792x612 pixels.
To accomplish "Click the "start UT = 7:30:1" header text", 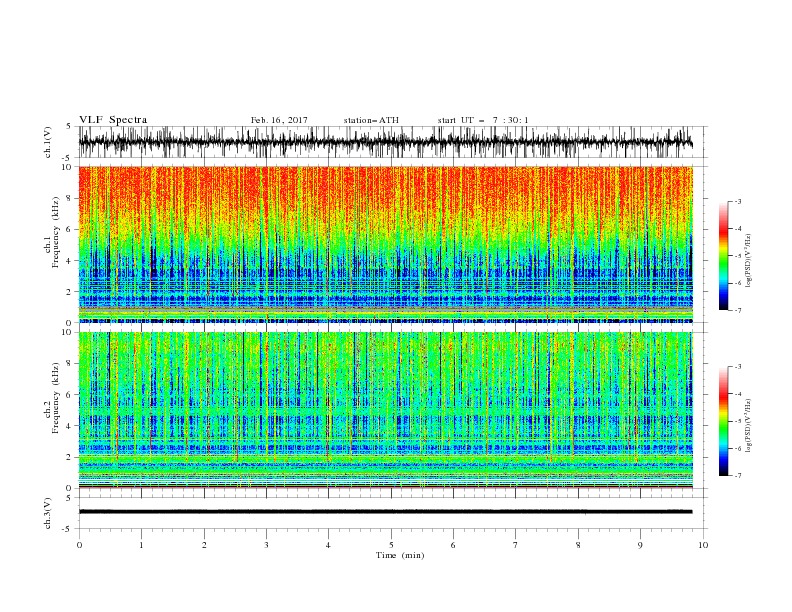I will point(483,120).
